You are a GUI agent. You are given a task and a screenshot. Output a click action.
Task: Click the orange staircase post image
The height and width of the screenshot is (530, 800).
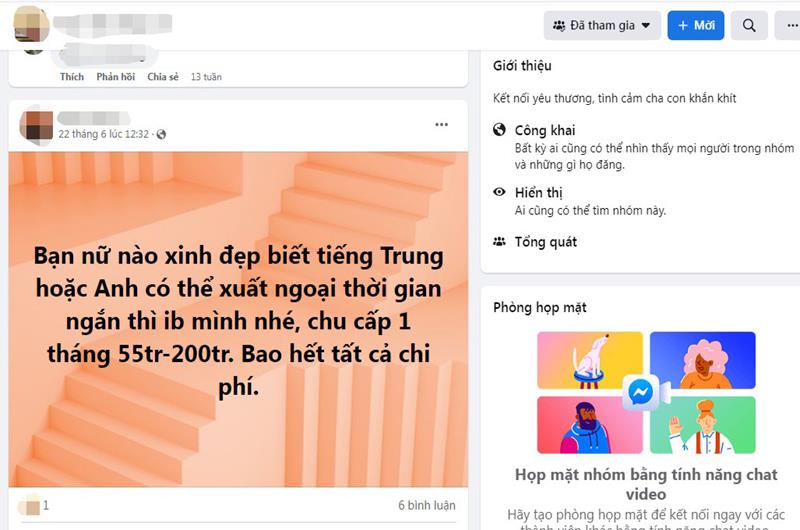(238, 319)
